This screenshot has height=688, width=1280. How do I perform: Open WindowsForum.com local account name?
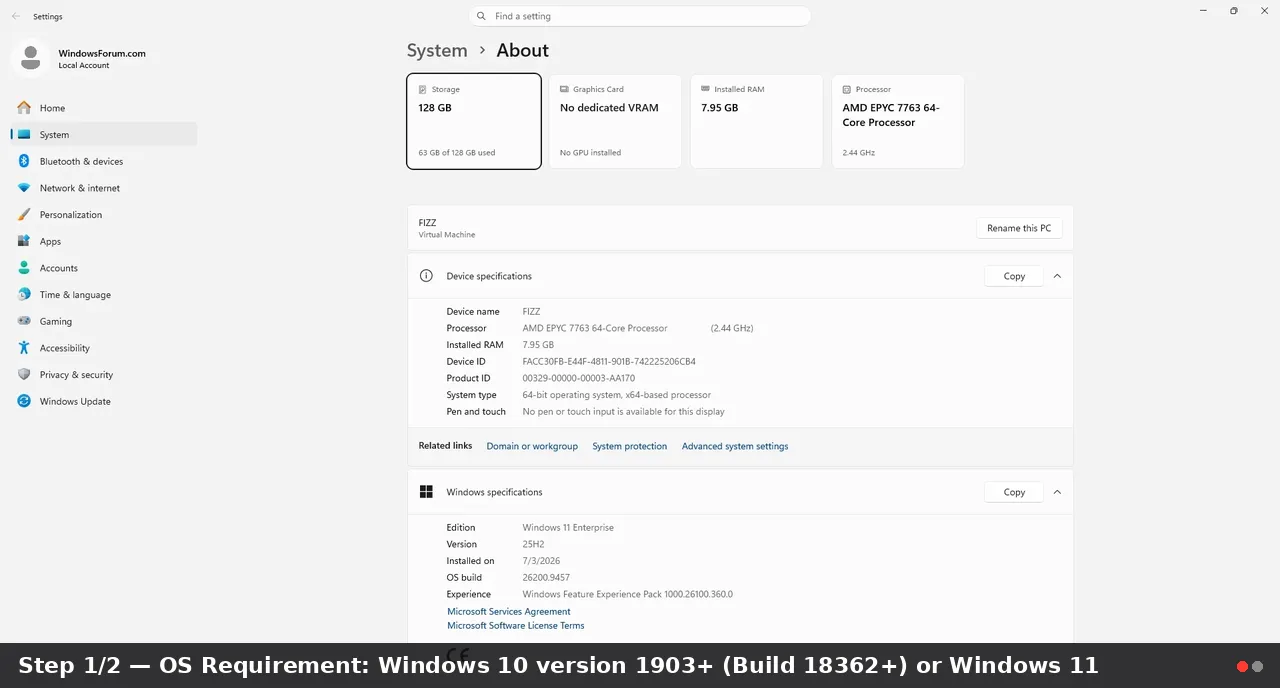(x=102, y=53)
